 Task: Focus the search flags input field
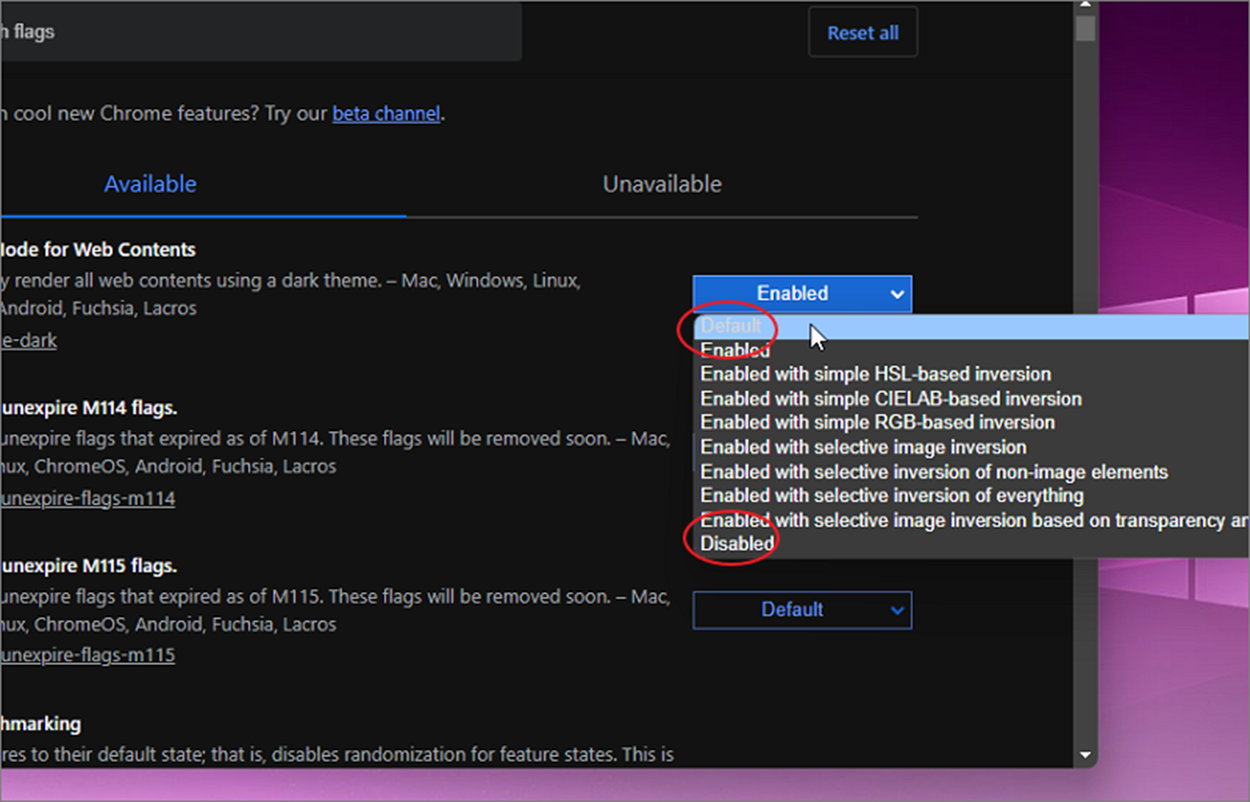point(260,32)
